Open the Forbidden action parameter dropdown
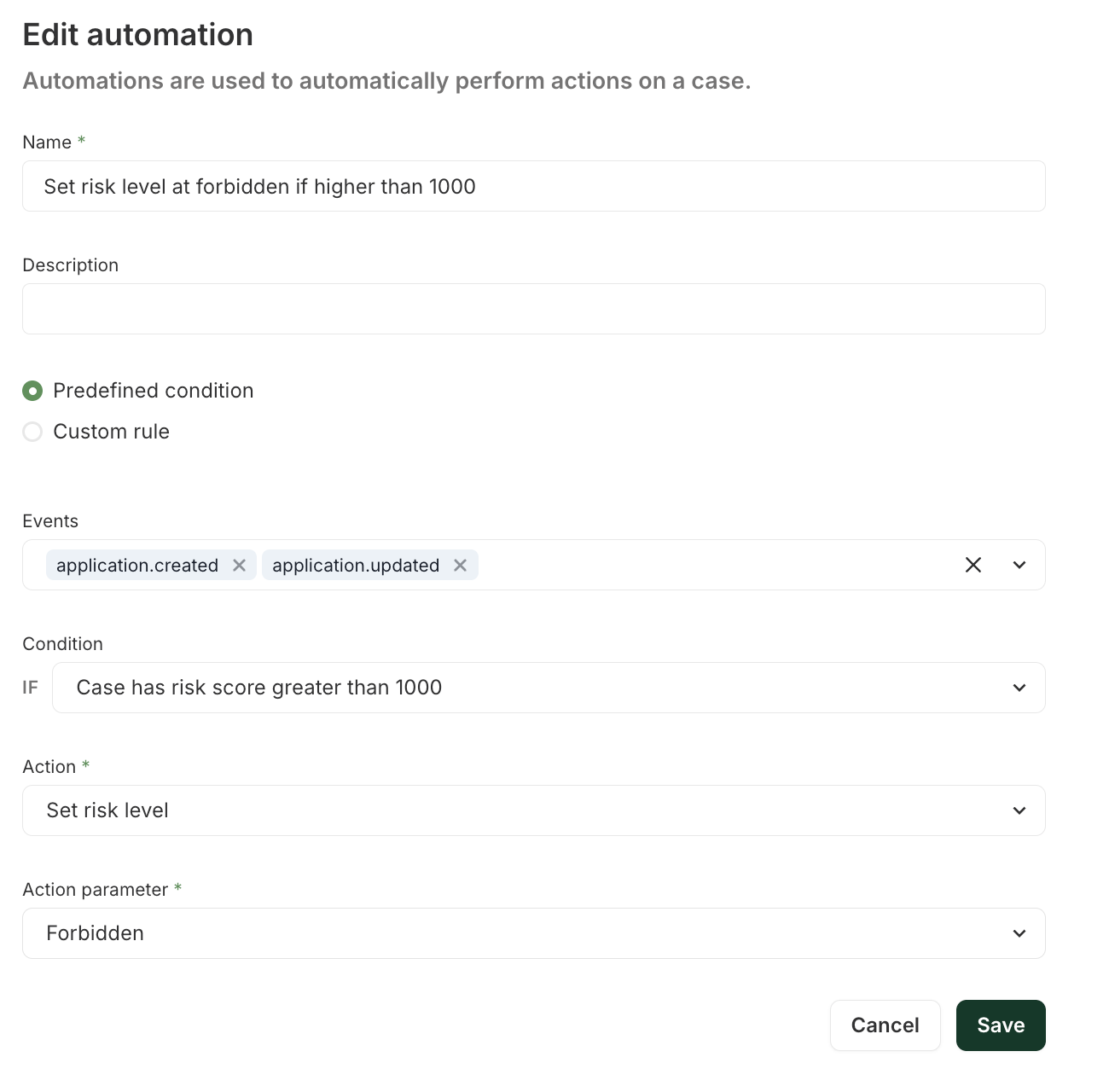Image resolution: width=1109 pixels, height=1092 pixels. tap(512, 933)
